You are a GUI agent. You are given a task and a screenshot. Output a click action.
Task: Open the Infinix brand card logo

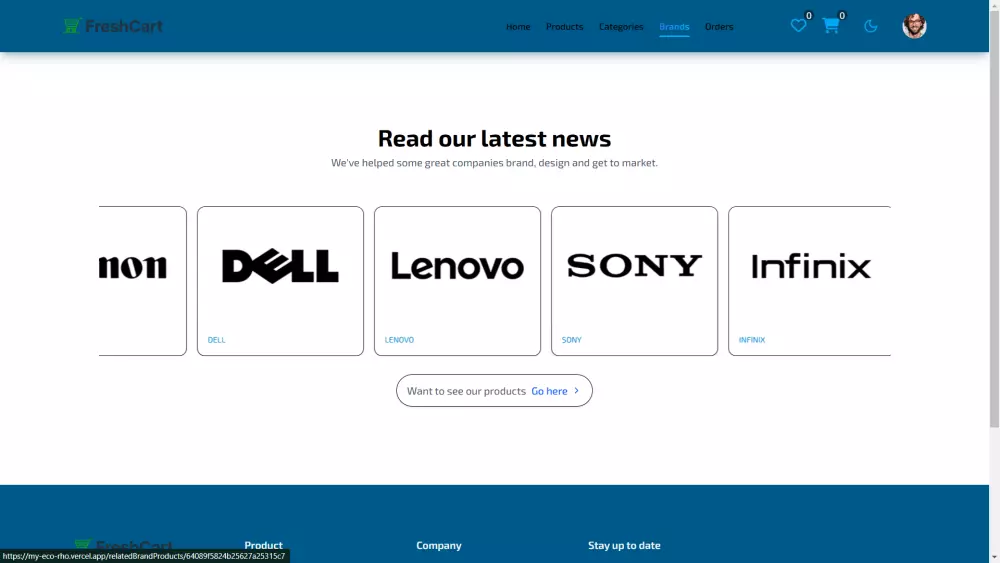click(811, 266)
